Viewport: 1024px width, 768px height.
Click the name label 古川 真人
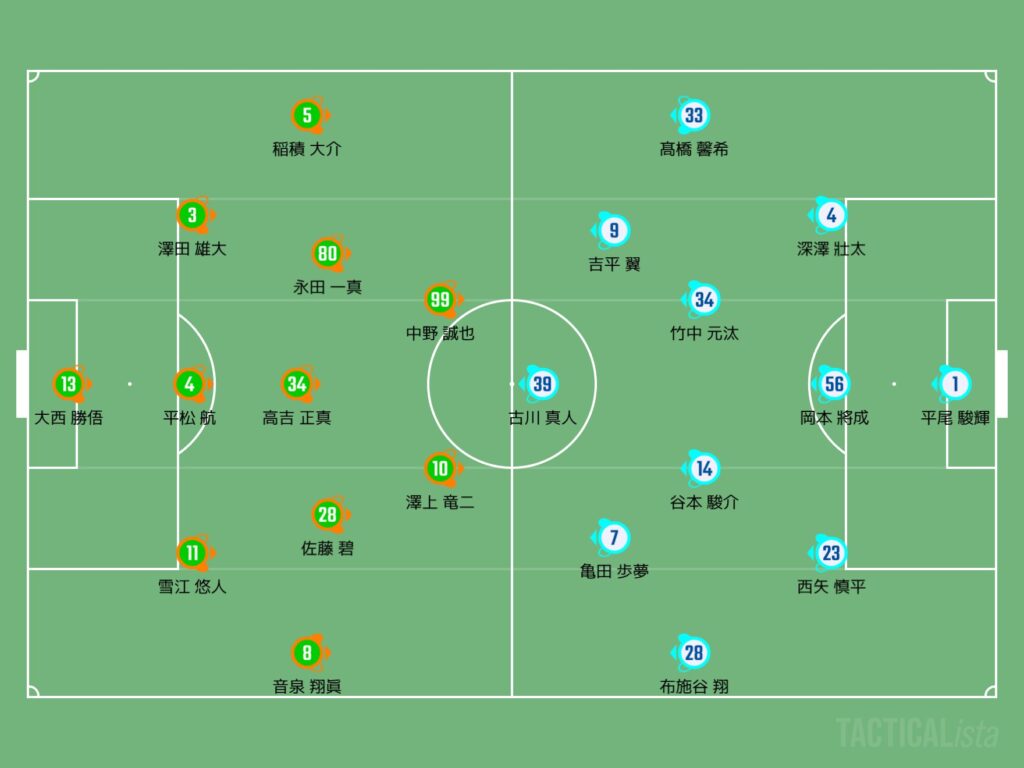tap(543, 418)
